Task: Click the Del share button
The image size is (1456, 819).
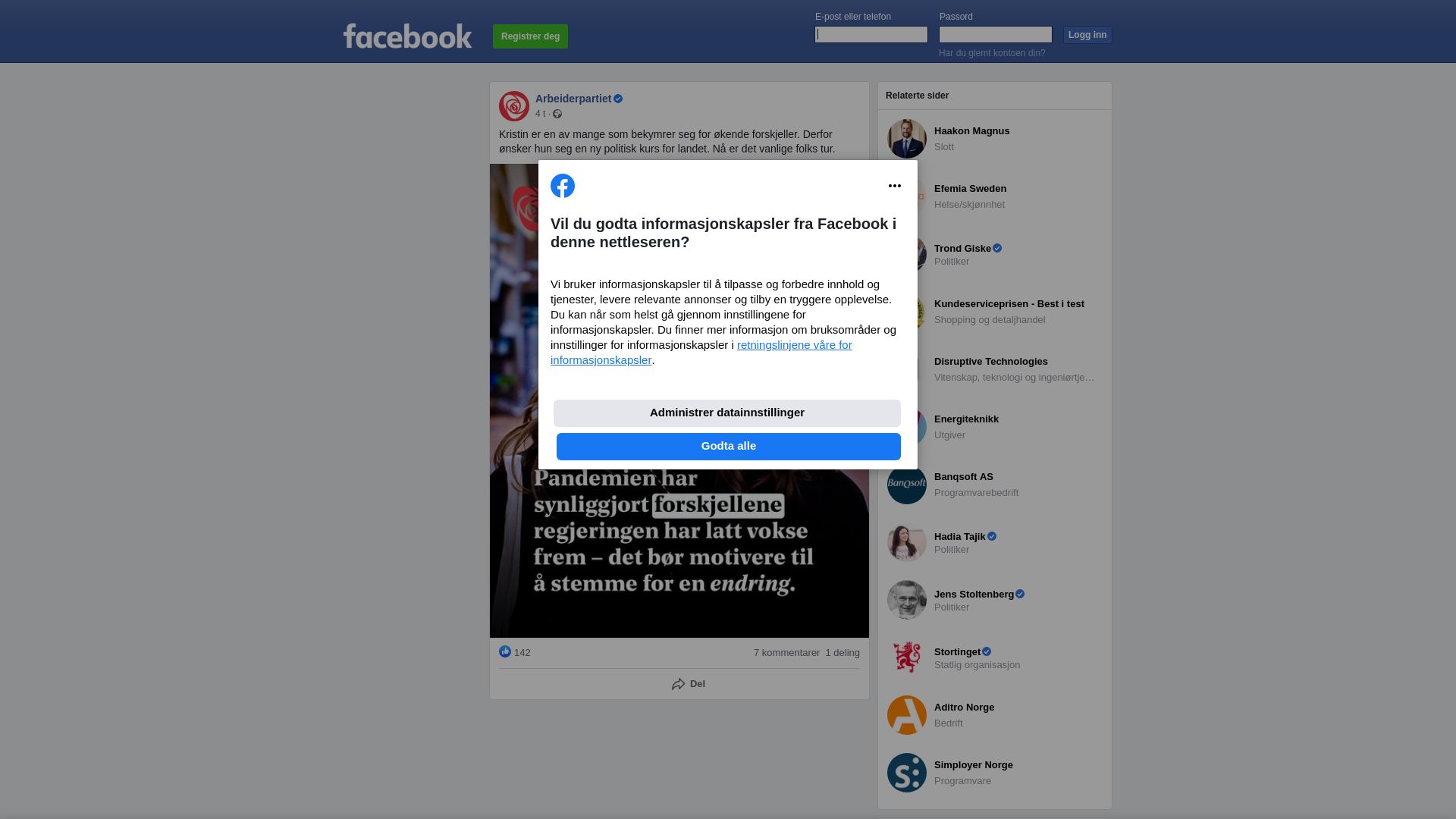Action: coord(689,684)
